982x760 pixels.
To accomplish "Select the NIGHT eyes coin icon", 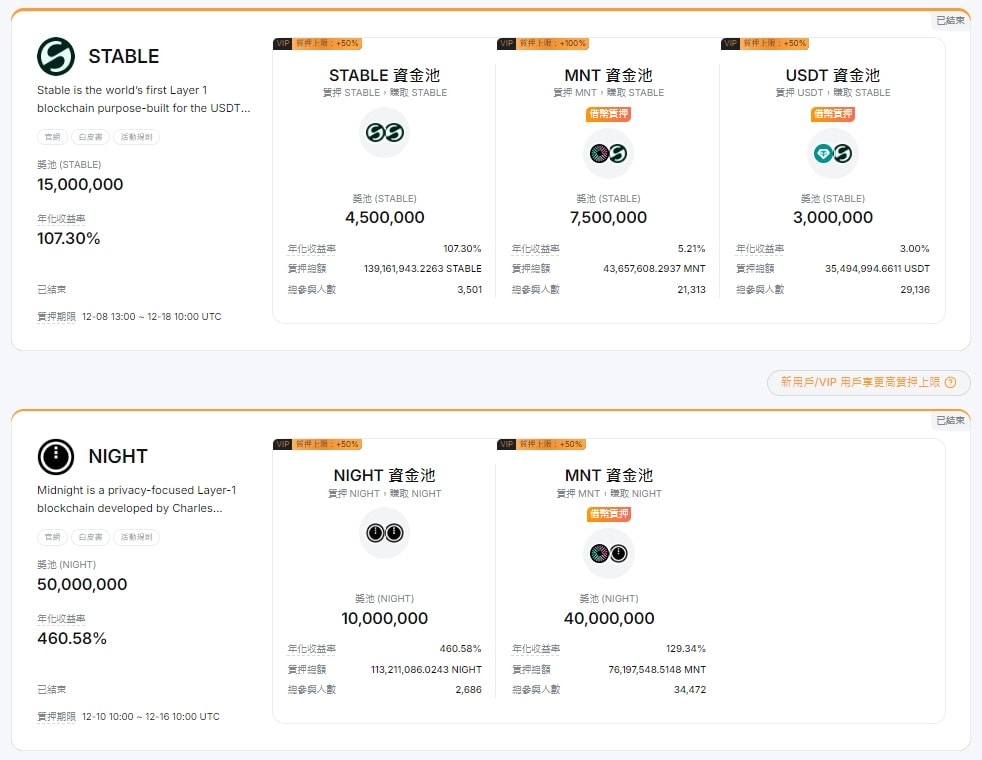I will tap(384, 533).
